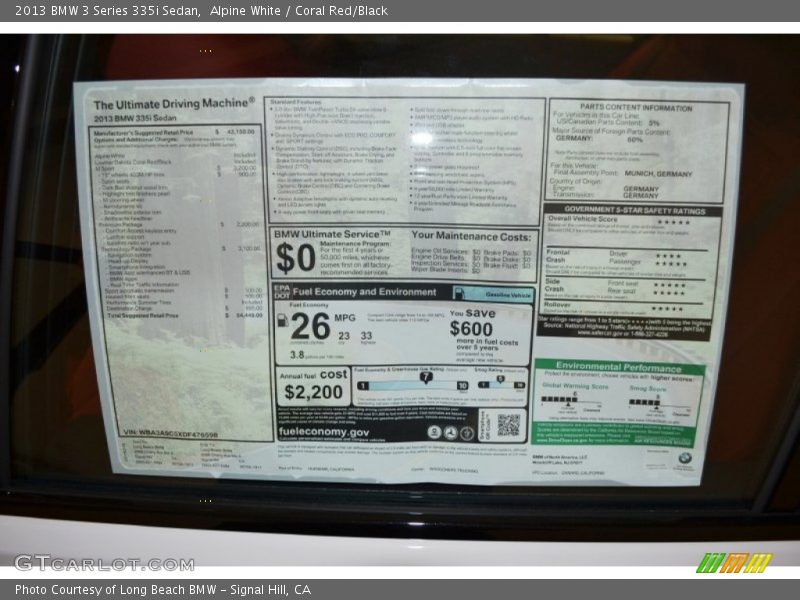Select the Smog Rating scale marker
Image resolution: width=800 pixels, height=600 pixels.
(x=501, y=379)
